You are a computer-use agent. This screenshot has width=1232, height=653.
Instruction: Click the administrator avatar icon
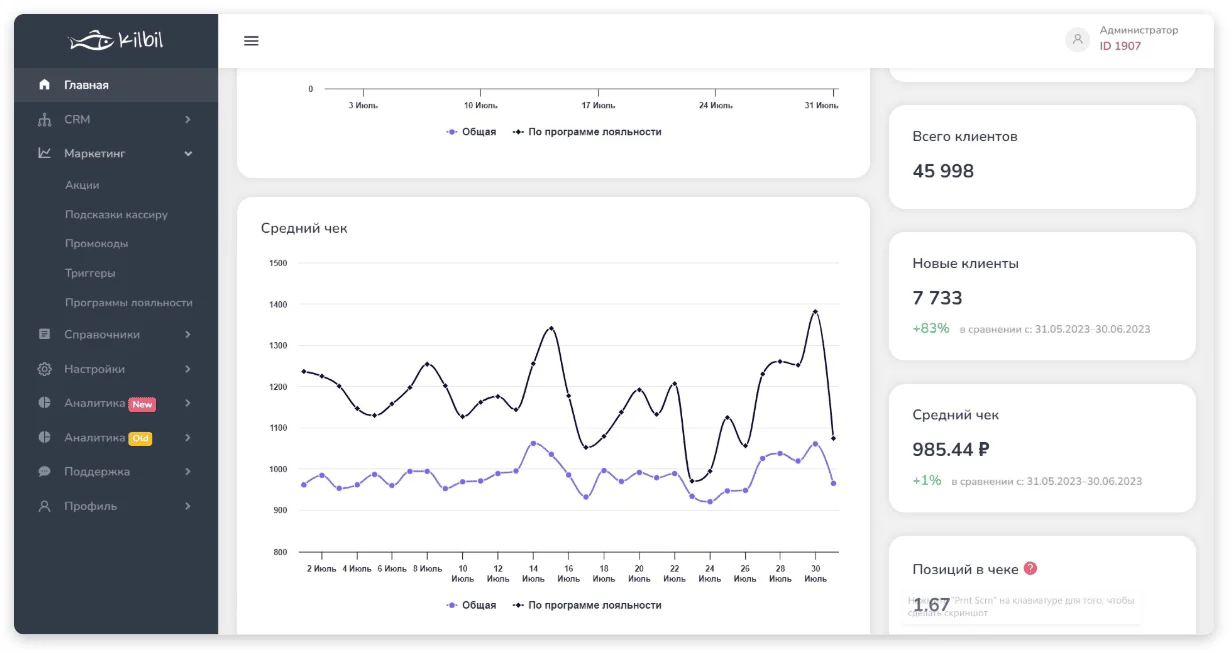tap(1077, 40)
